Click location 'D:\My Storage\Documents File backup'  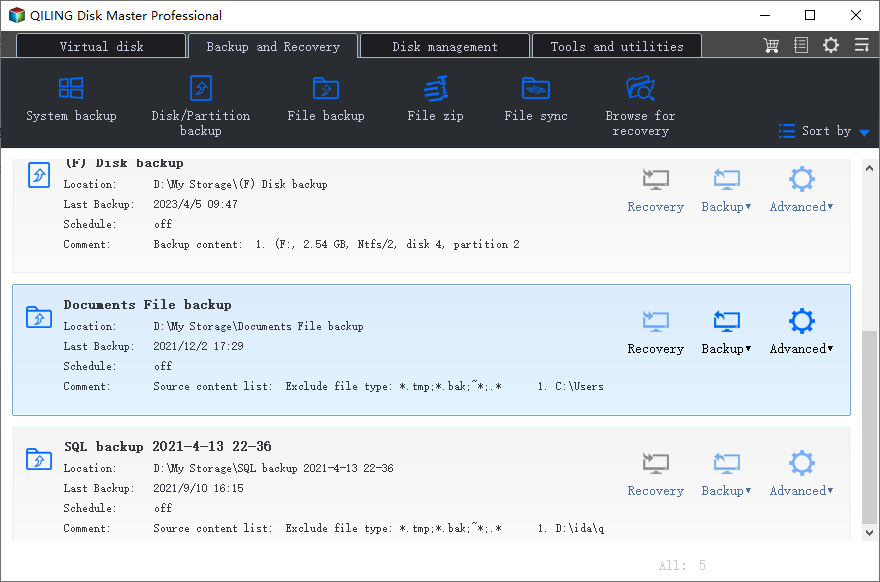click(258, 326)
